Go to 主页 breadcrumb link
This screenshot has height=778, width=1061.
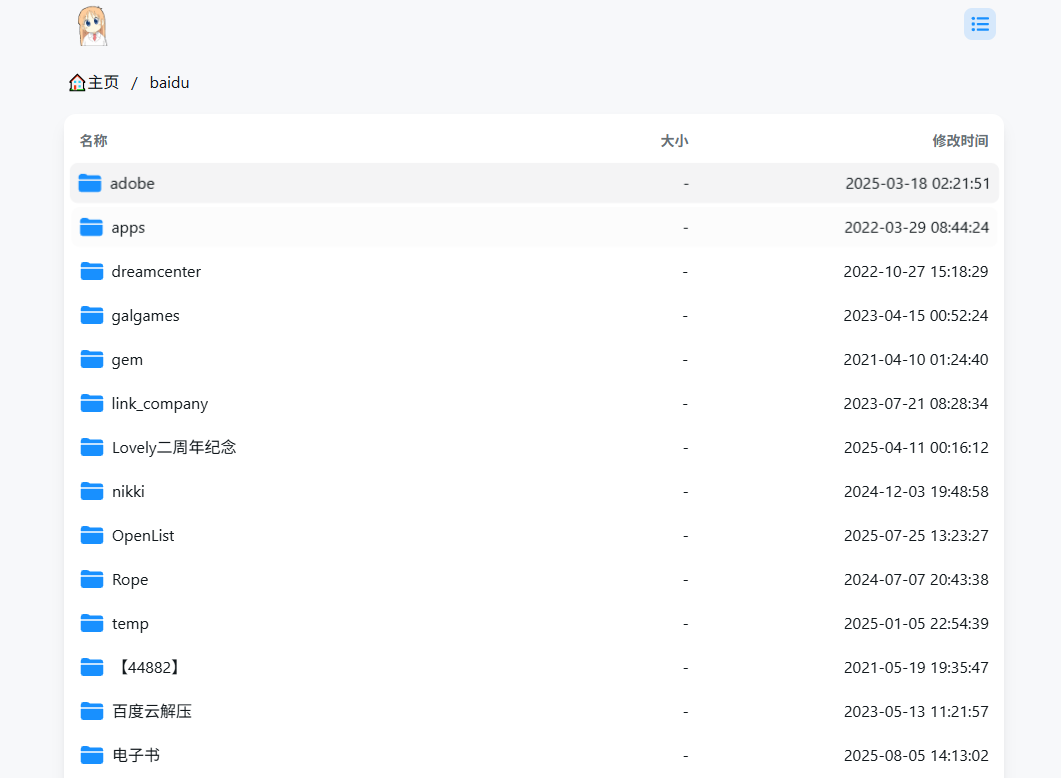point(103,83)
